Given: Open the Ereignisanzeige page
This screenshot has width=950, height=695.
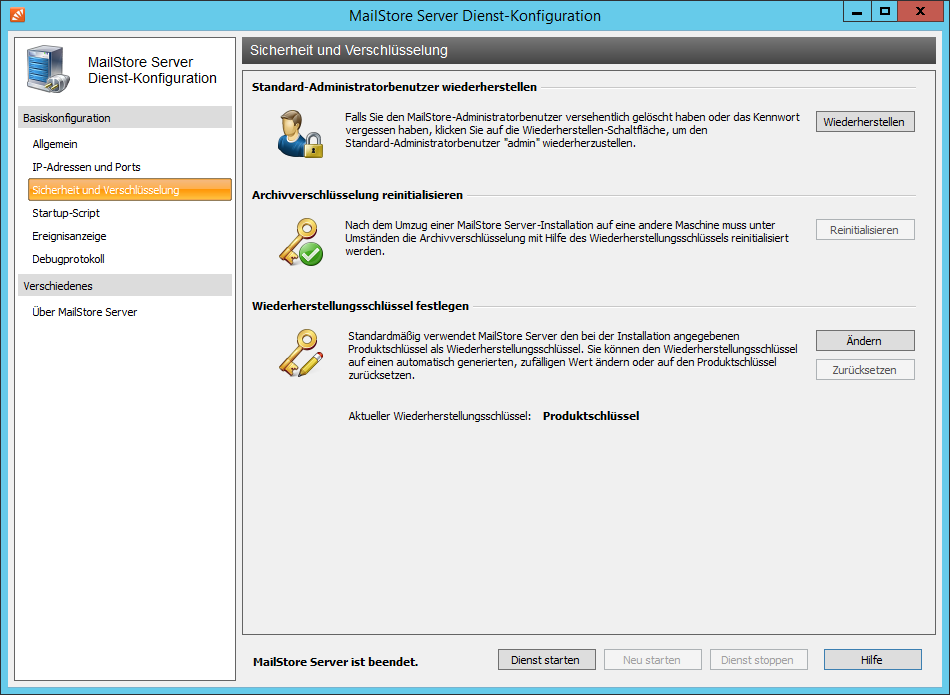Looking at the screenshot, I should pos(69,236).
